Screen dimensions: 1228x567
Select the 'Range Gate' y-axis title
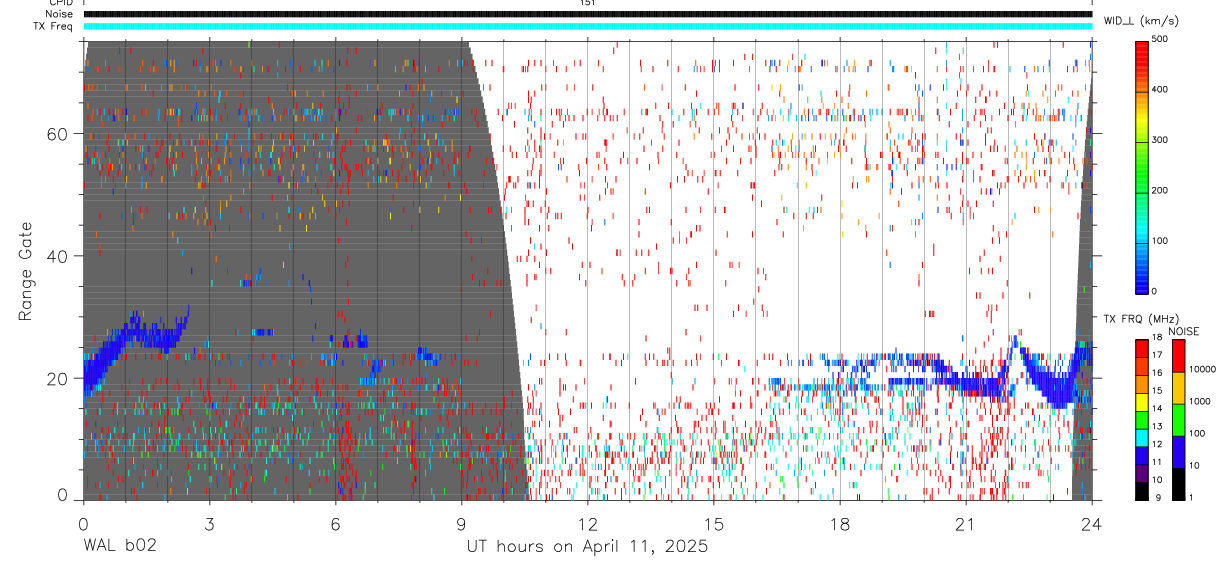coord(27,270)
